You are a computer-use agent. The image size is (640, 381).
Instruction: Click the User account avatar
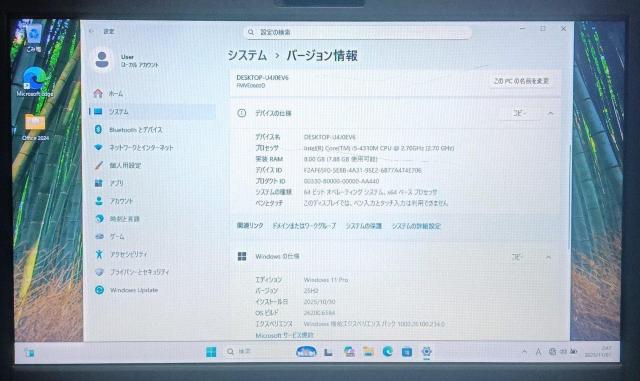[x=102, y=60]
